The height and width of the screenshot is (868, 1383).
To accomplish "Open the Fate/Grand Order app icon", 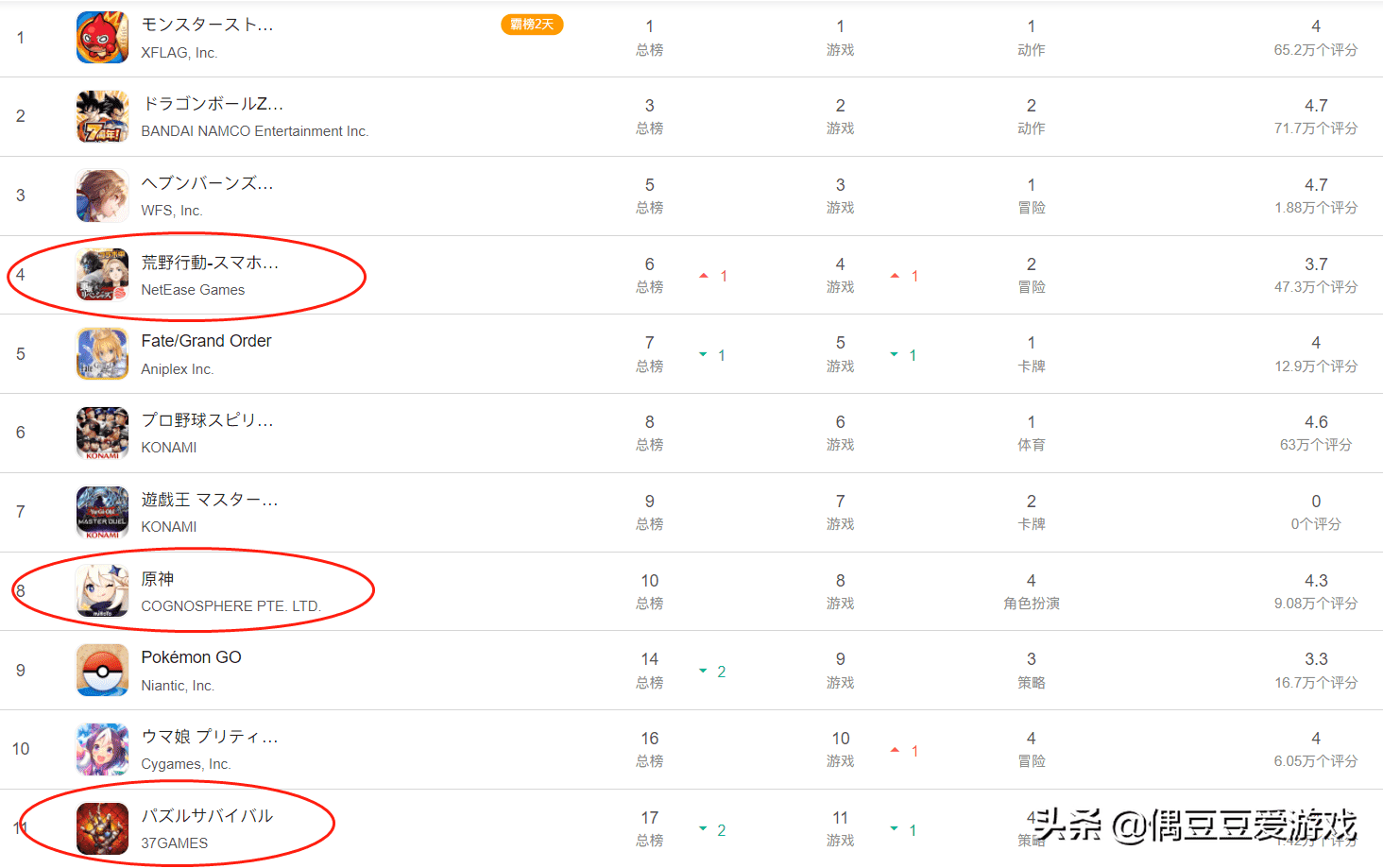I will [102, 354].
